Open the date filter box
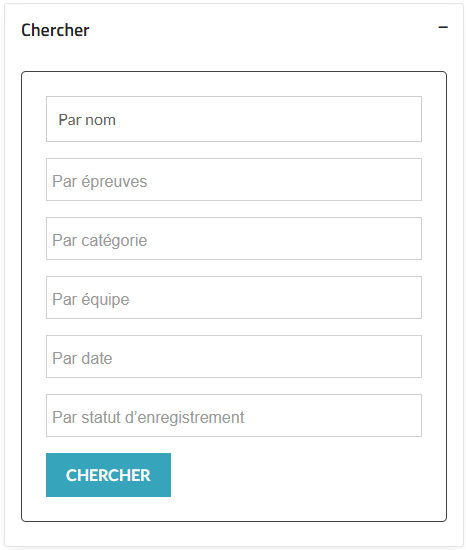 pyautogui.click(x=234, y=356)
